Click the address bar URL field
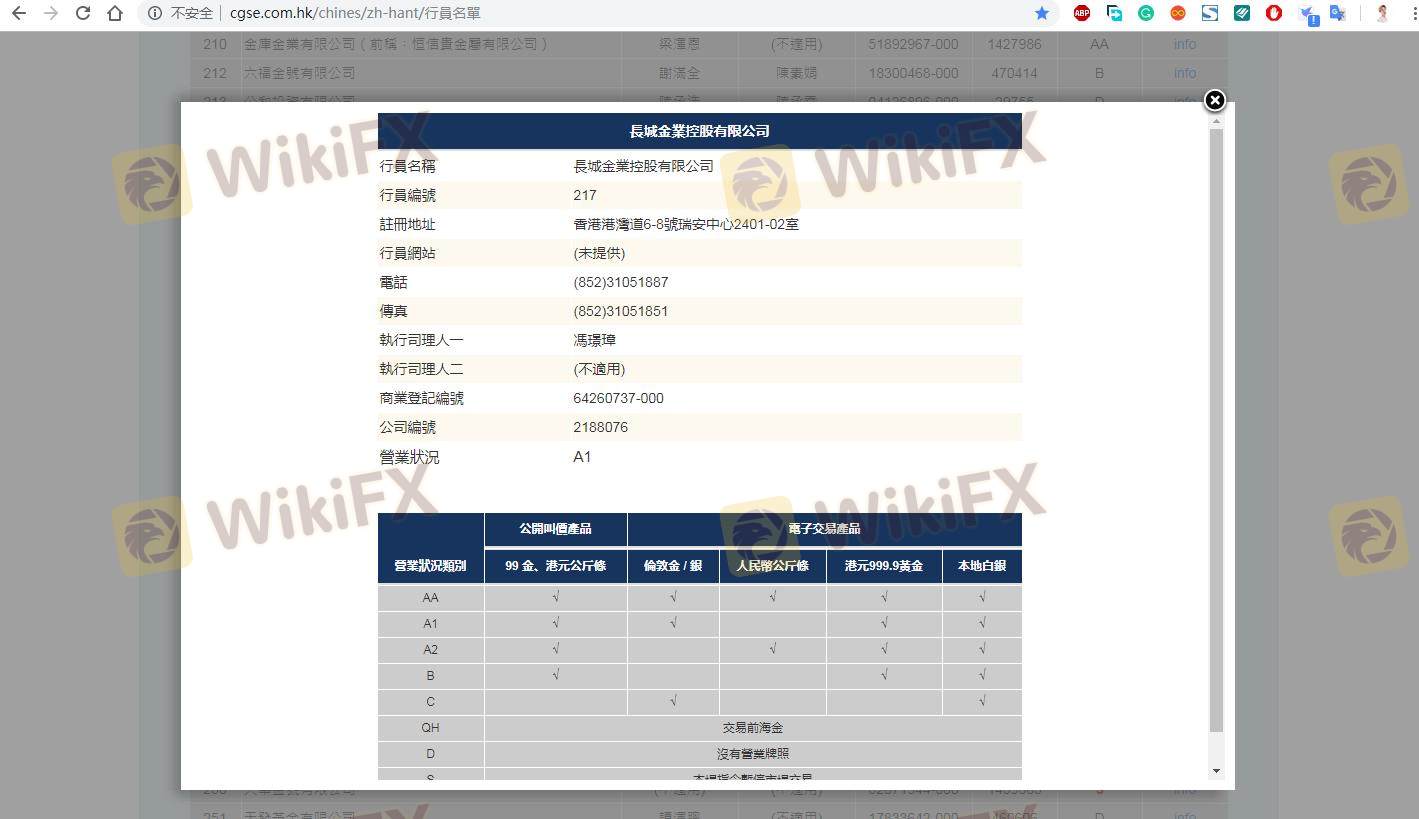Image resolution: width=1419 pixels, height=819 pixels. coord(600,14)
